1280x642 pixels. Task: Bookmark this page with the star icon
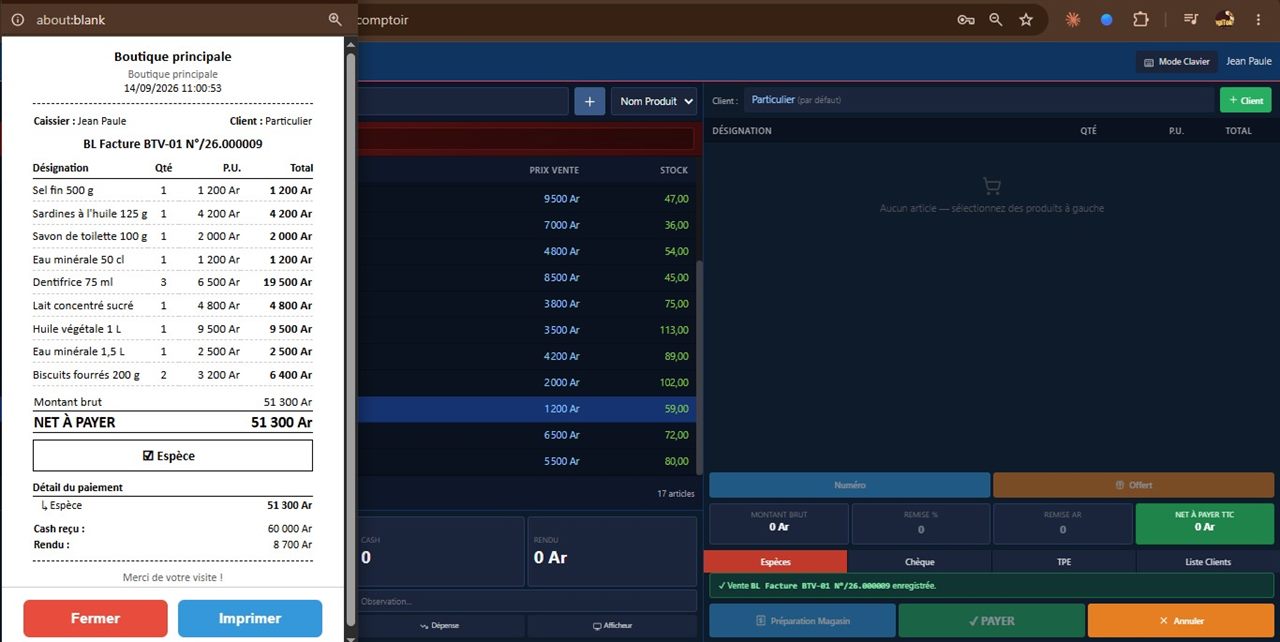[x=1026, y=19]
